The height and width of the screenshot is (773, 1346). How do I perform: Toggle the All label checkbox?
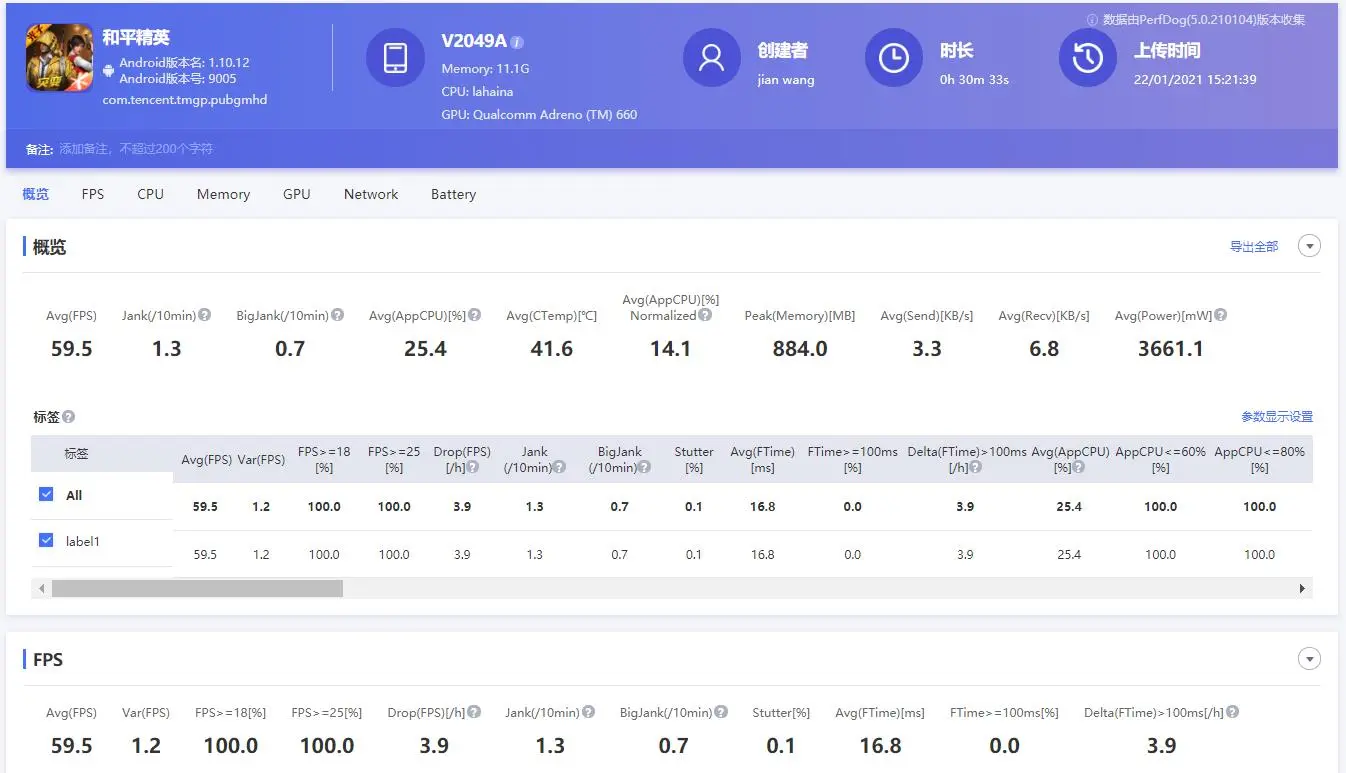click(45, 494)
